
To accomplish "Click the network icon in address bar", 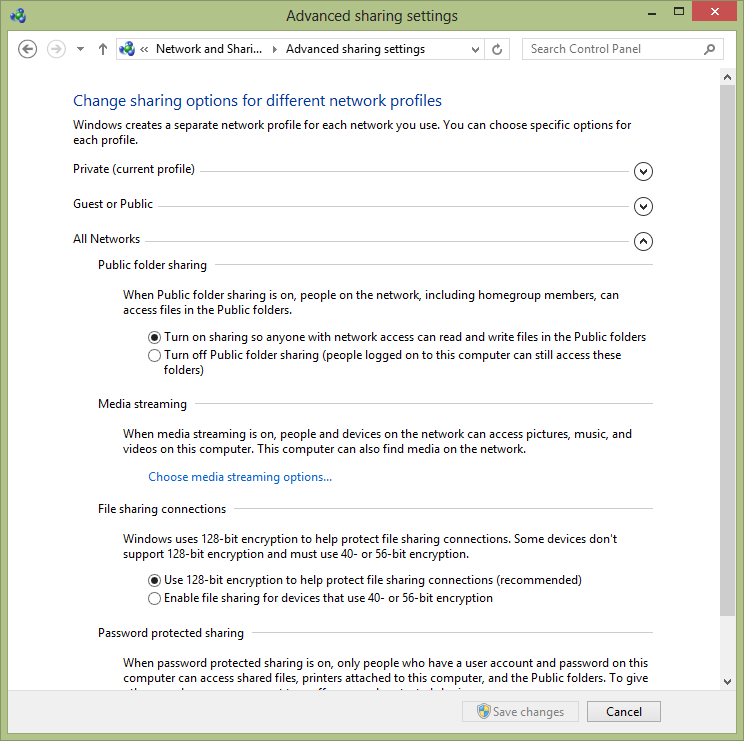I will pyautogui.click(x=127, y=49).
